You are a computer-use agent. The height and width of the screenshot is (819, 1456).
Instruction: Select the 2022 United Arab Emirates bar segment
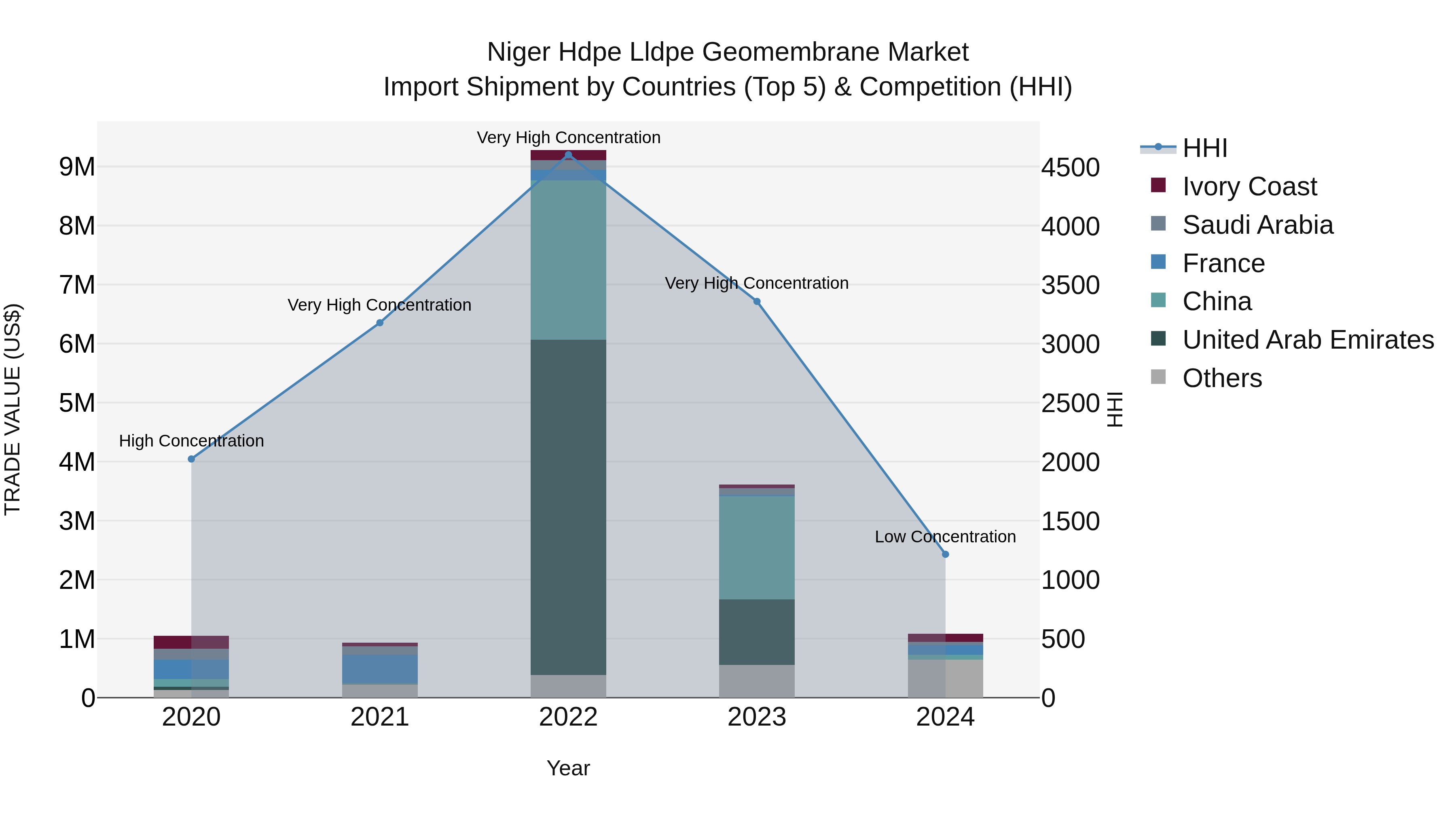coord(569,507)
